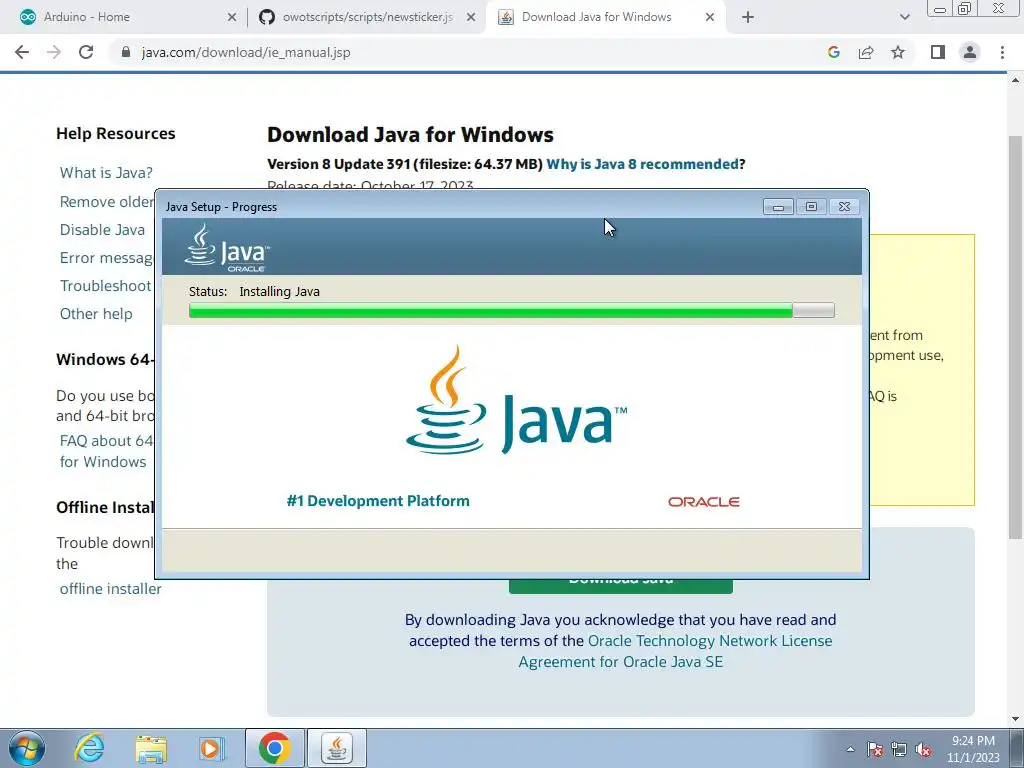This screenshot has height=768, width=1024.
Task: Click the green Download Java button
Action: 620,586
